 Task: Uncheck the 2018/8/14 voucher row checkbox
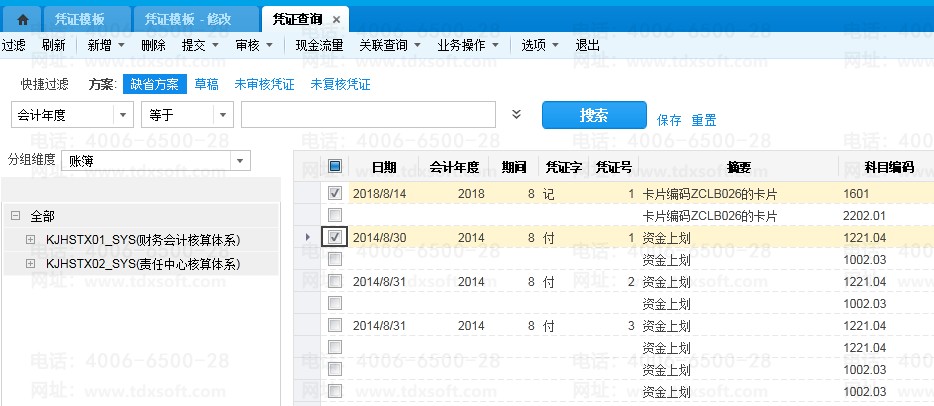pyautogui.click(x=335, y=193)
